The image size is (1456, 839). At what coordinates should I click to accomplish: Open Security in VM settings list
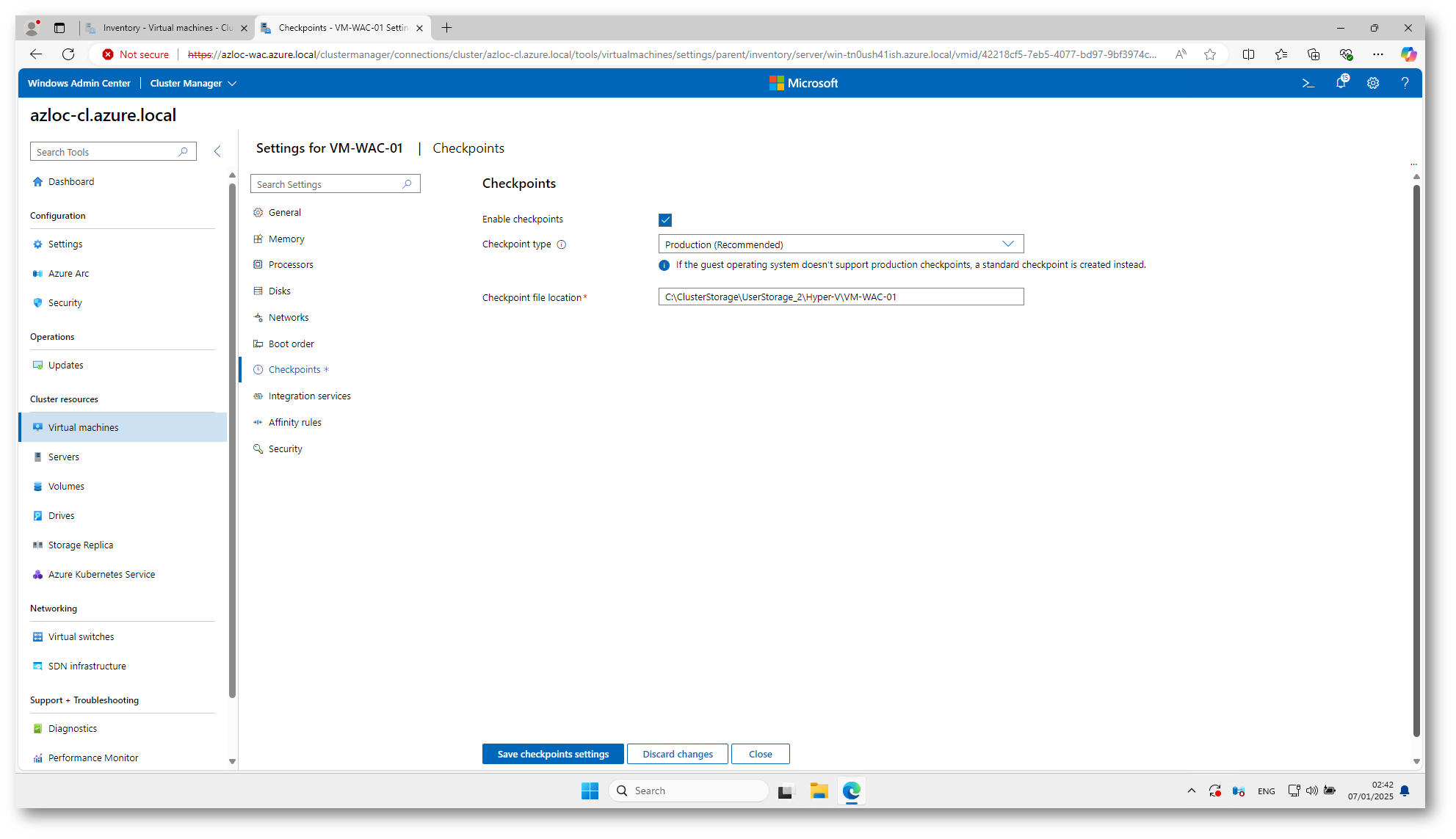pos(286,449)
